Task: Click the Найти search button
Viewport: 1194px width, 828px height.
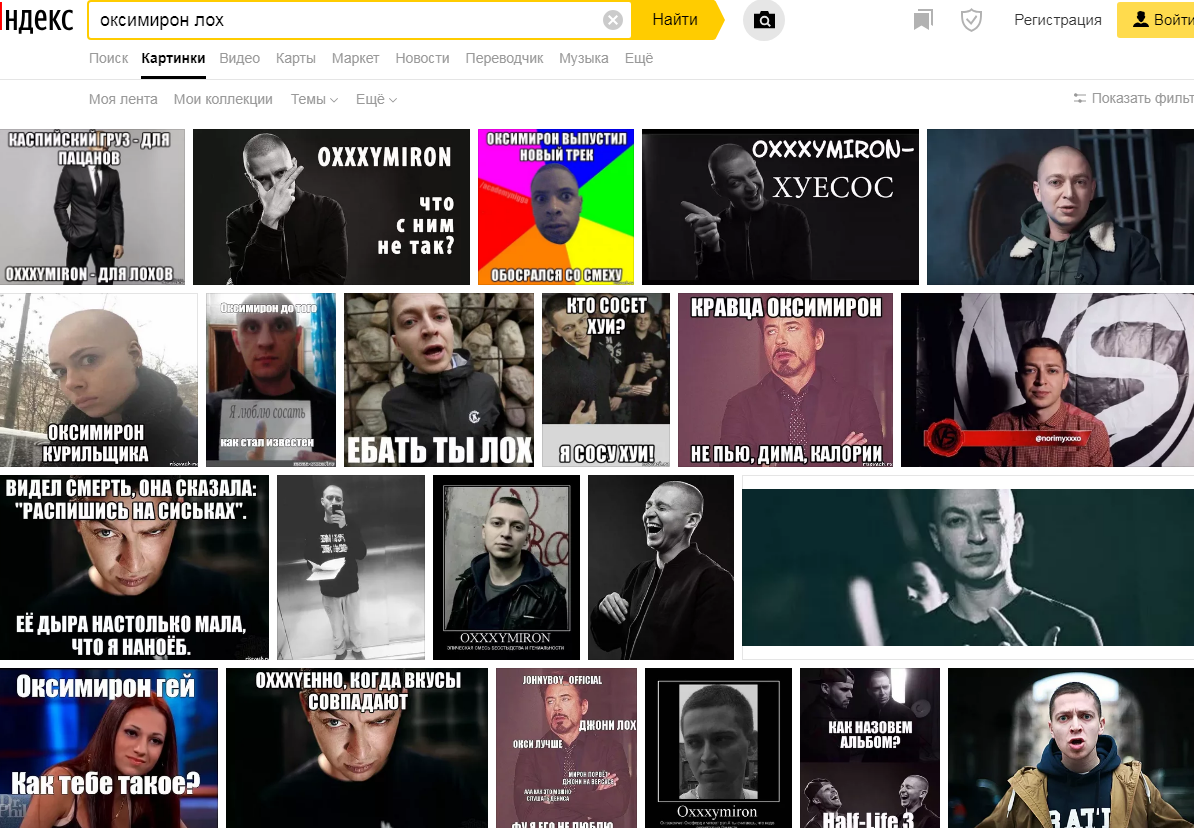Action: coord(675,20)
